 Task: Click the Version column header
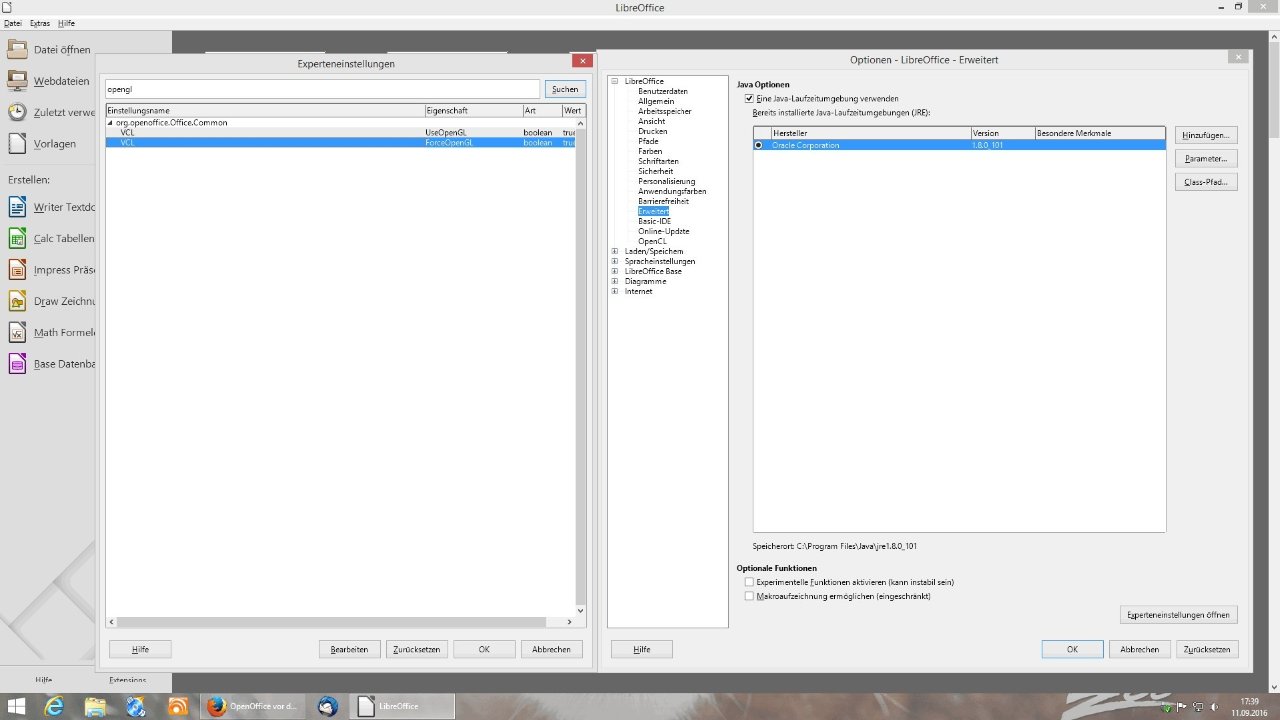1003,133
